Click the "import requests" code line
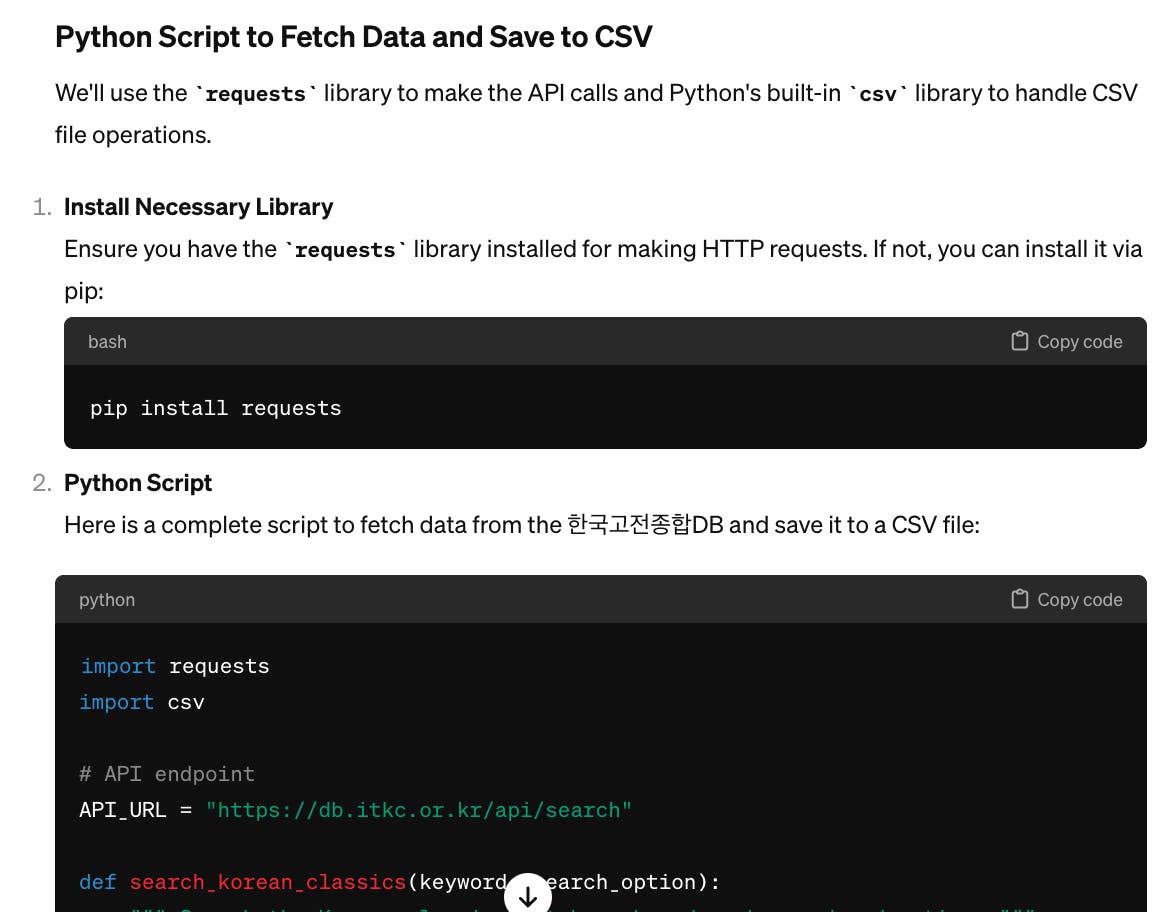This screenshot has height=912, width=1170. pyautogui.click(x=175, y=666)
